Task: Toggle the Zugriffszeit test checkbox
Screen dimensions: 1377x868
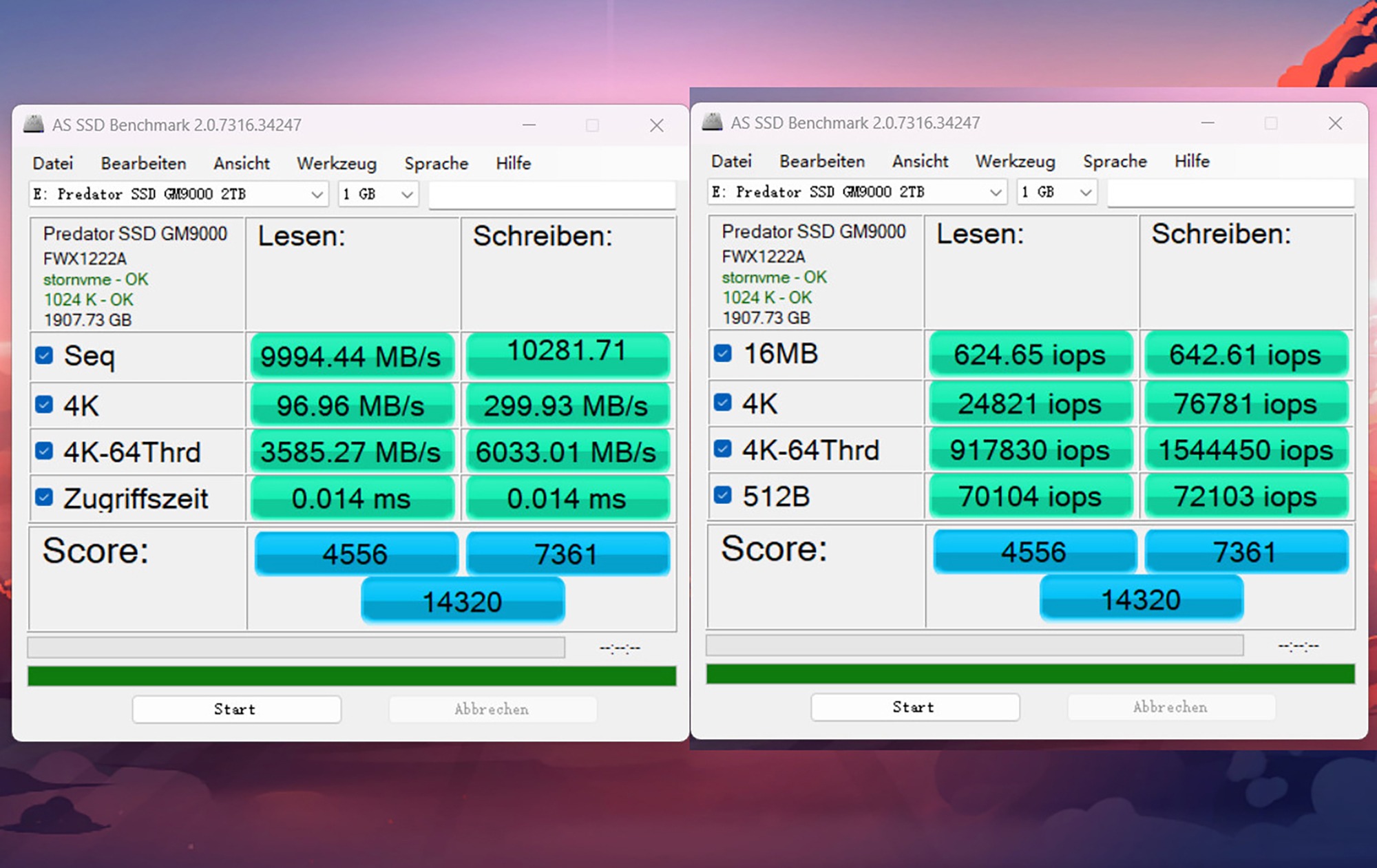Action: [44, 497]
